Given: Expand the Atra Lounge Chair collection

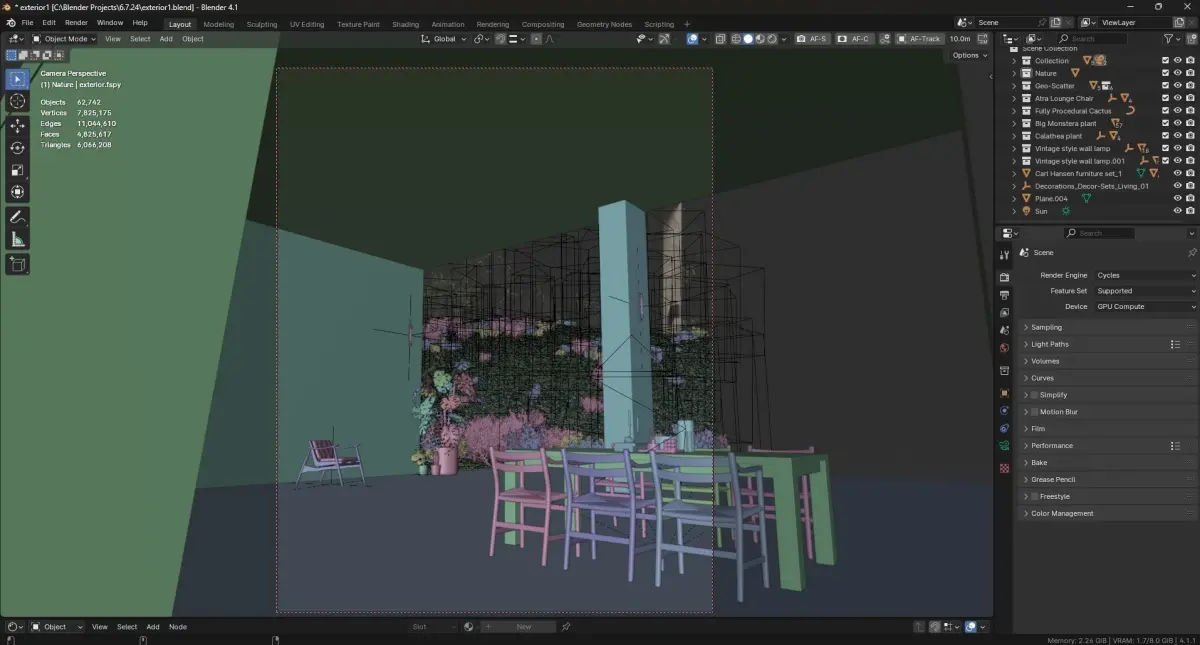Looking at the screenshot, I should [1013, 98].
